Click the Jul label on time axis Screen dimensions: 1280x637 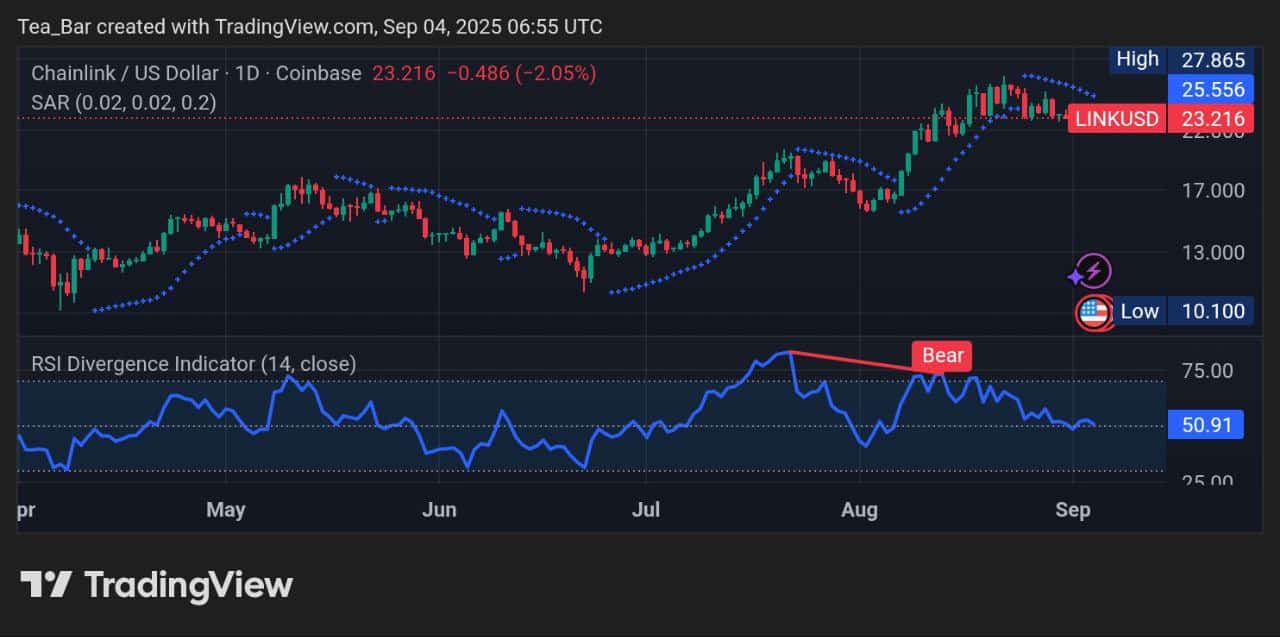point(646,510)
